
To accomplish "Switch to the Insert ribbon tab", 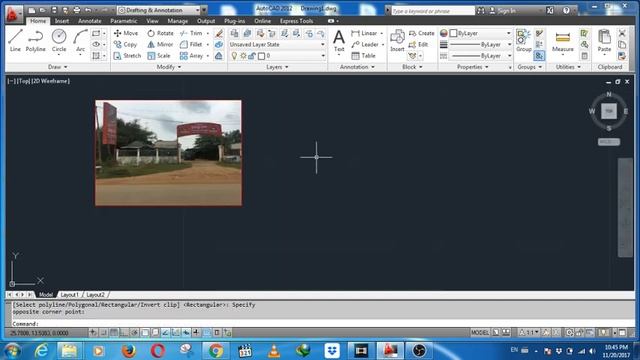I will [x=62, y=21].
